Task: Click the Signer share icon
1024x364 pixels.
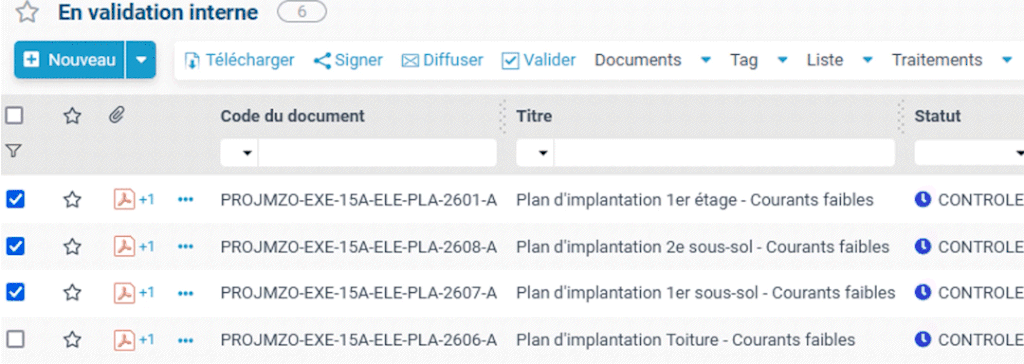Action: [x=322, y=61]
